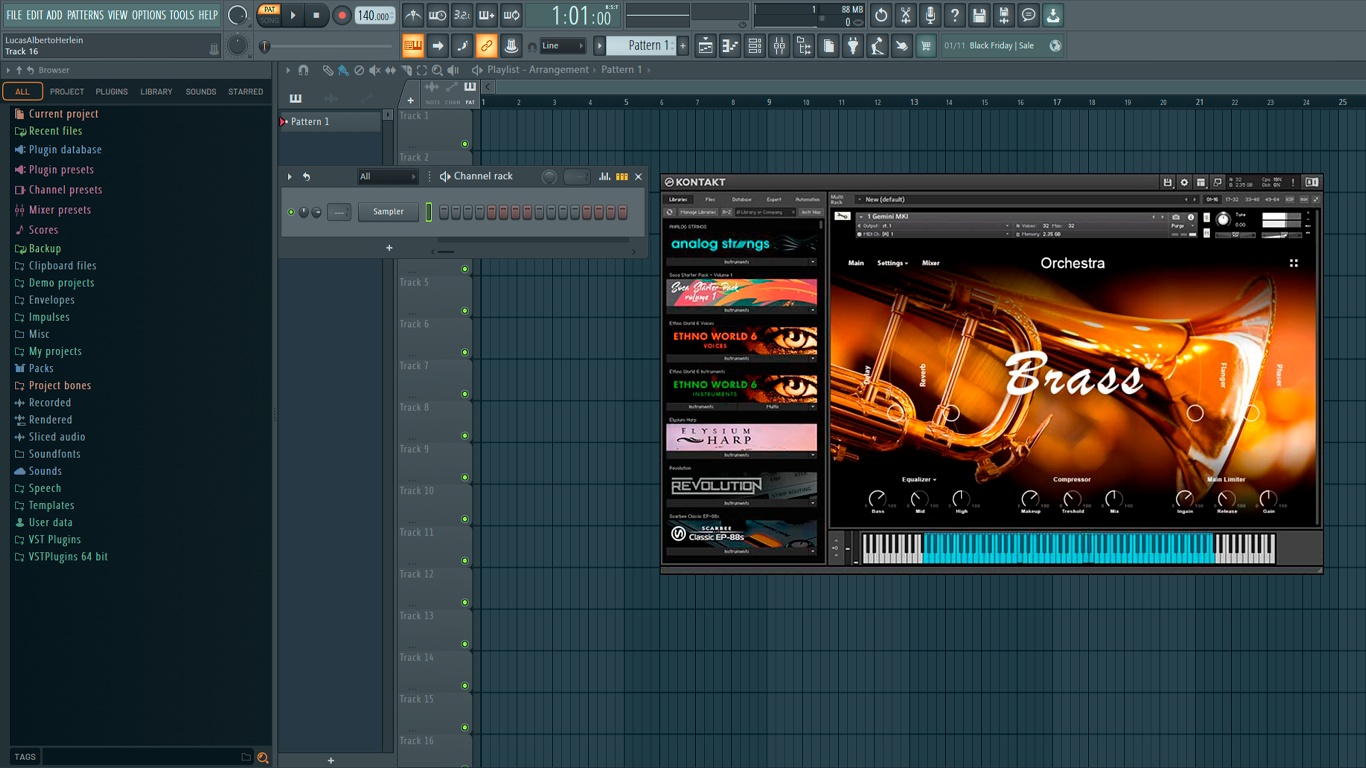Click browser search magnifier icon
1366x768 pixels.
pos(263,757)
